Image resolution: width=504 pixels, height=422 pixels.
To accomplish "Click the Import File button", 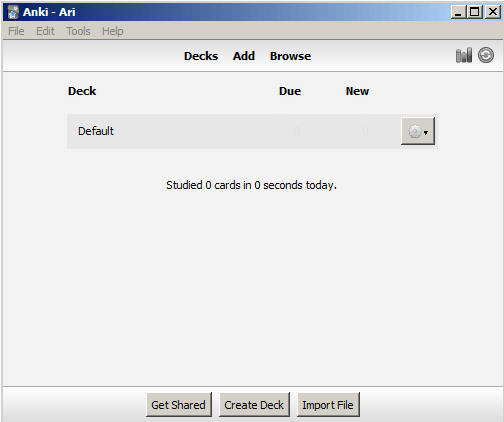I will tap(328, 405).
